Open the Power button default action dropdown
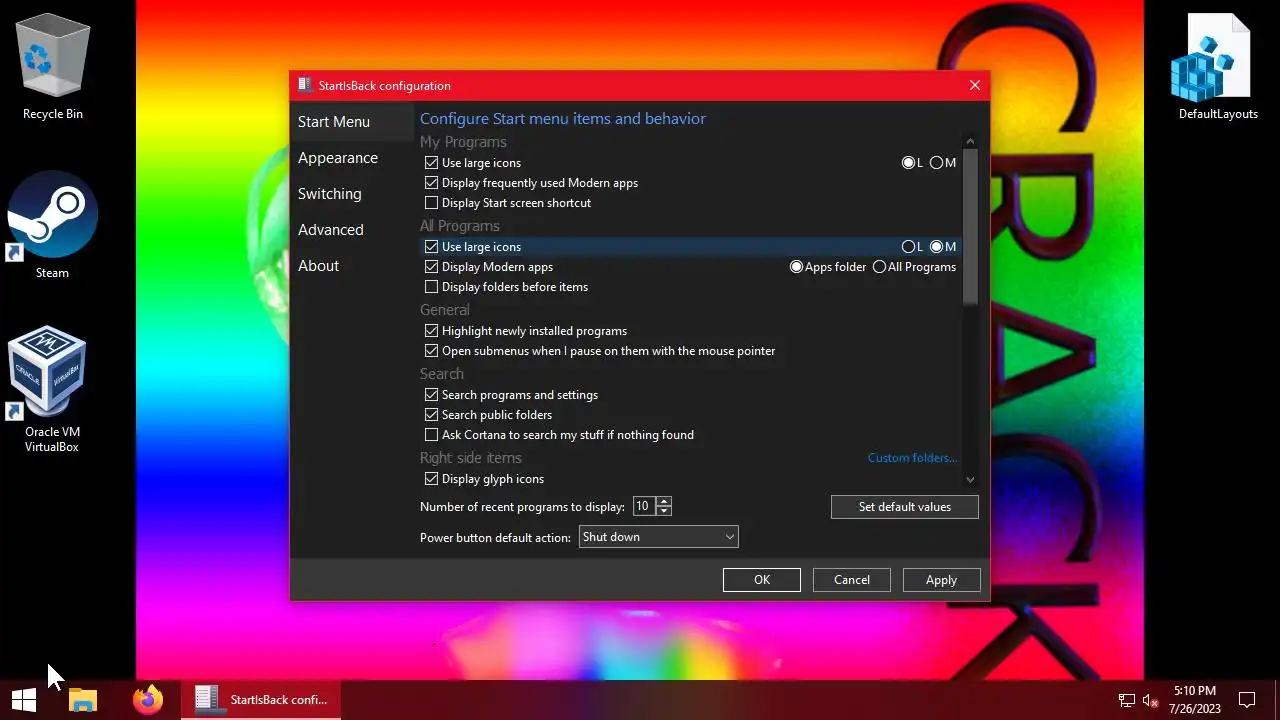The image size is (1280, 720). (x=658, y=537)
